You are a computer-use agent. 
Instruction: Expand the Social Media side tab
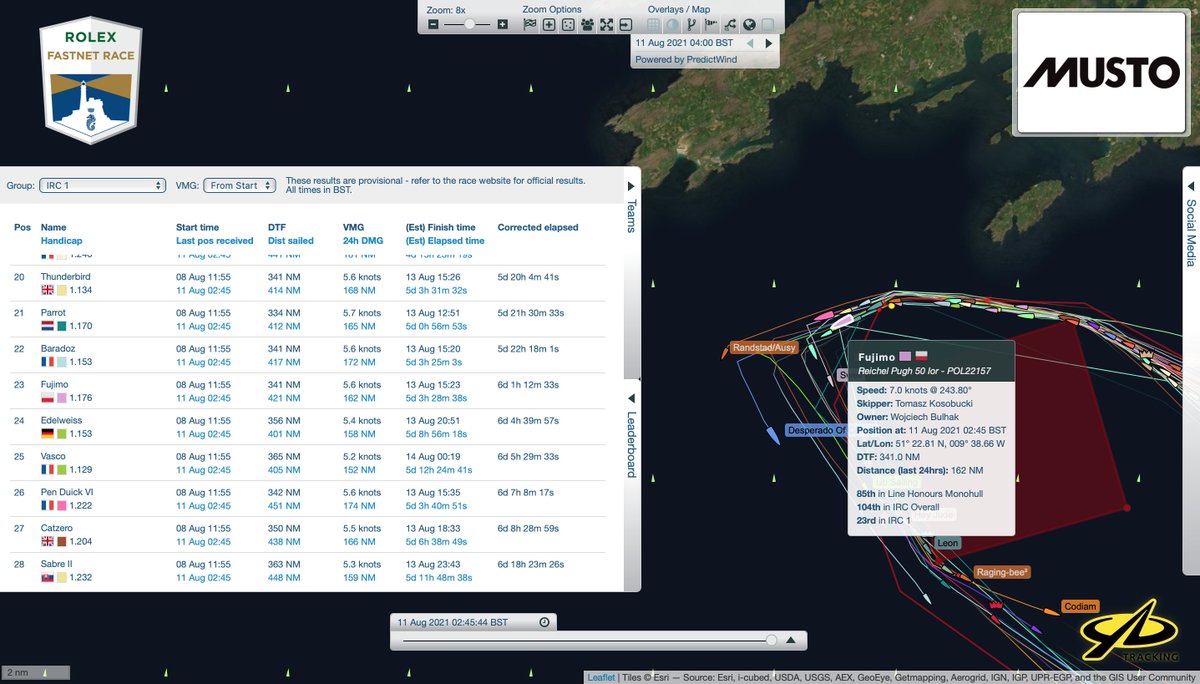click(1191, 232)
